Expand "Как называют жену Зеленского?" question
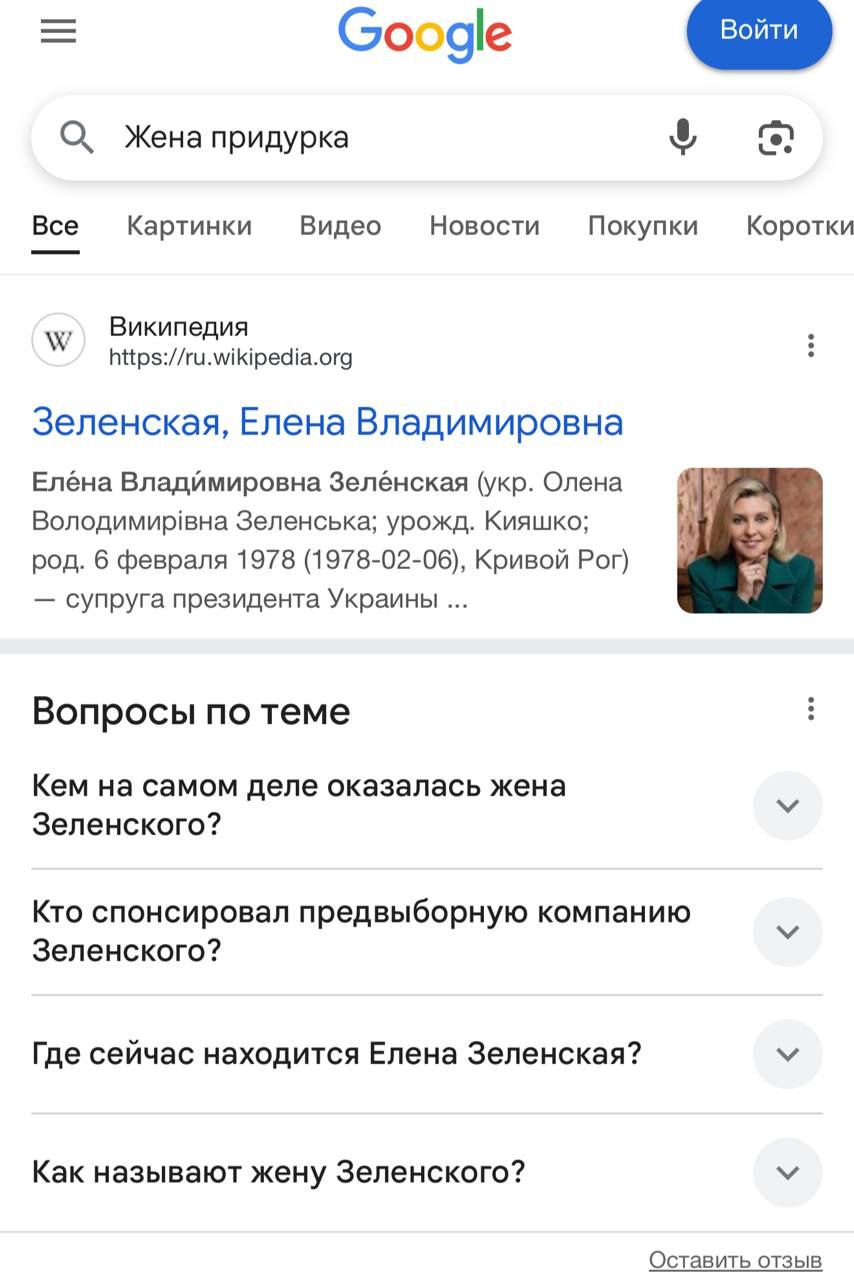 (787, 1172)
